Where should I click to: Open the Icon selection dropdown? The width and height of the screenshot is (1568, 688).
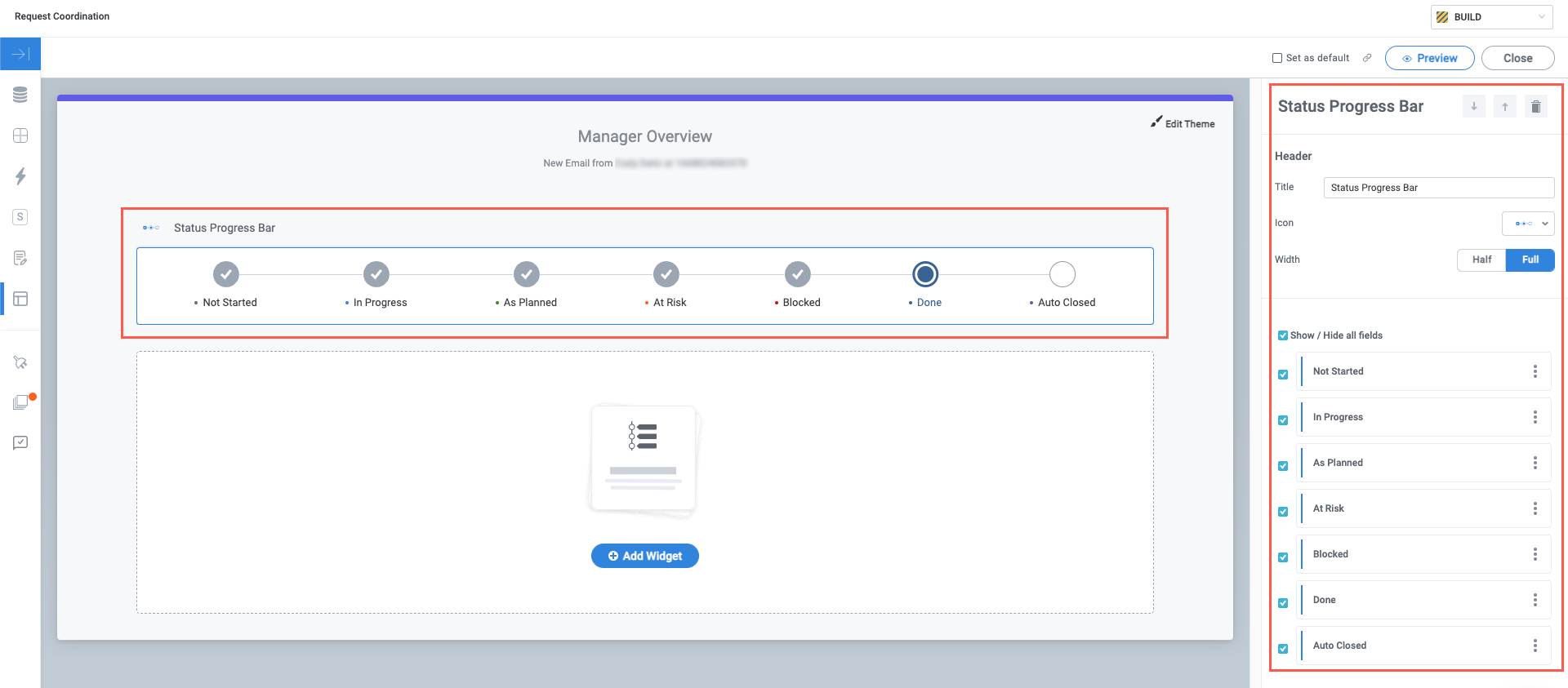click(1527, 224)
